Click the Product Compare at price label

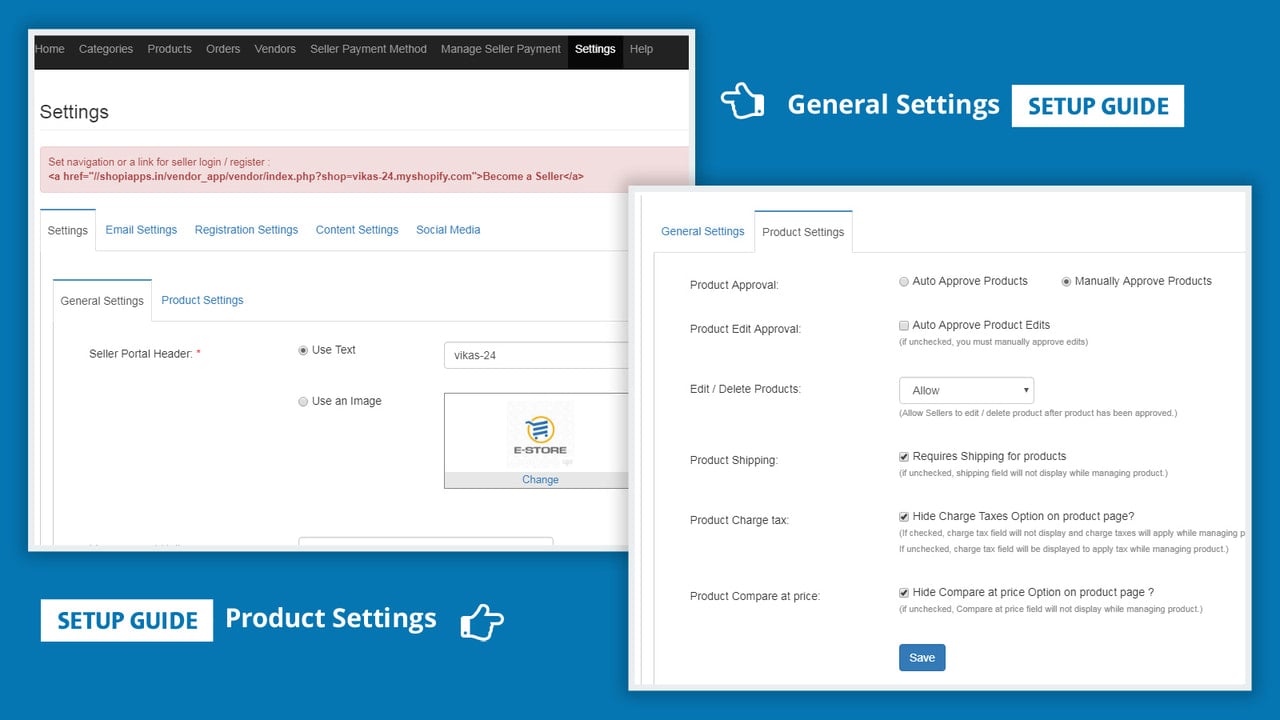[755, 596]
